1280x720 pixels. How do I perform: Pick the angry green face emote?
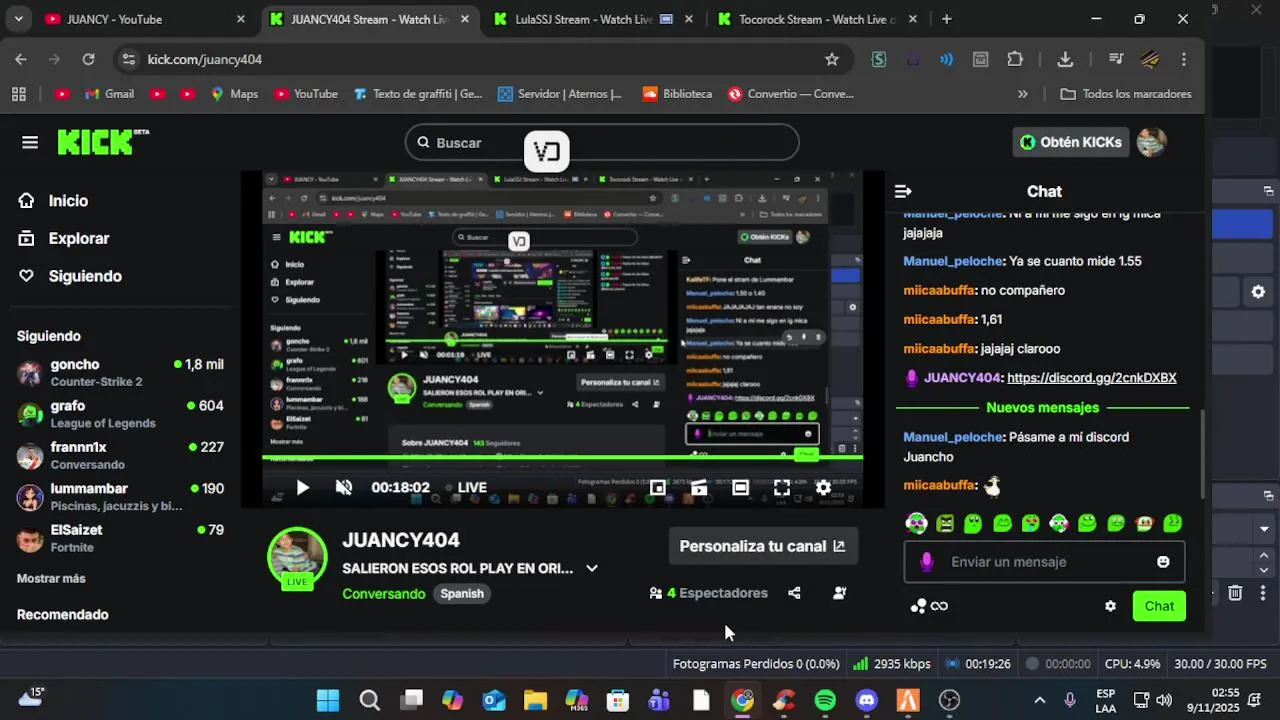(x=945, y=523)
